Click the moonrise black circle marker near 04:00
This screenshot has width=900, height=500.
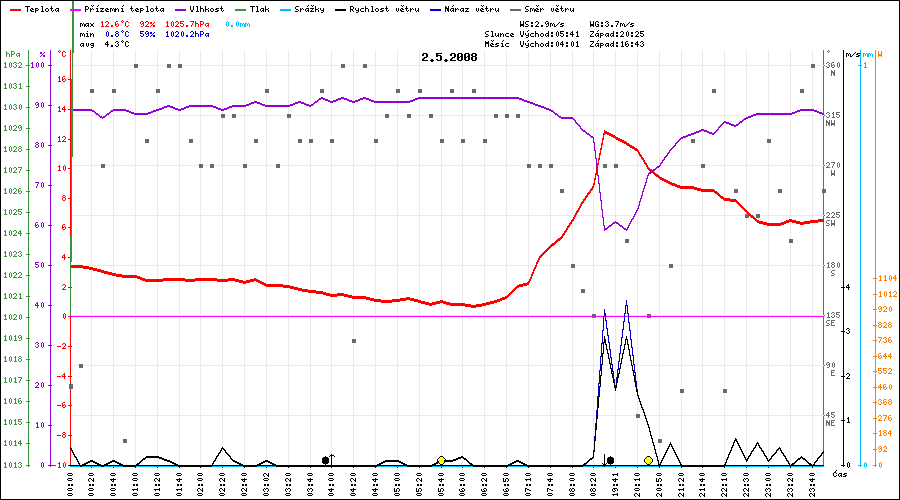325,460
